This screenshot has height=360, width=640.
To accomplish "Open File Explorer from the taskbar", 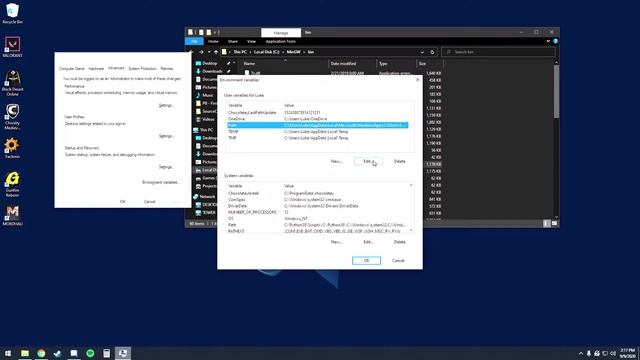I will 25,353.
